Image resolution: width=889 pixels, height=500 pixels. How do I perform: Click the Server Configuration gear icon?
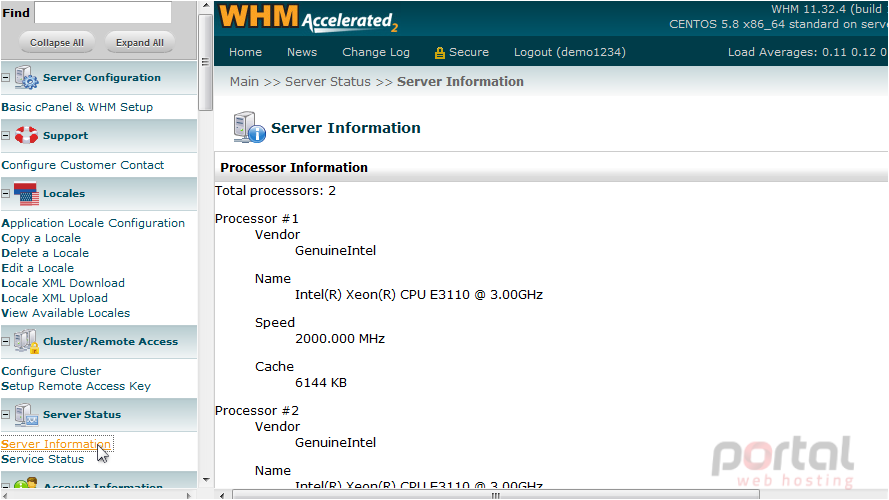(26, 78)
